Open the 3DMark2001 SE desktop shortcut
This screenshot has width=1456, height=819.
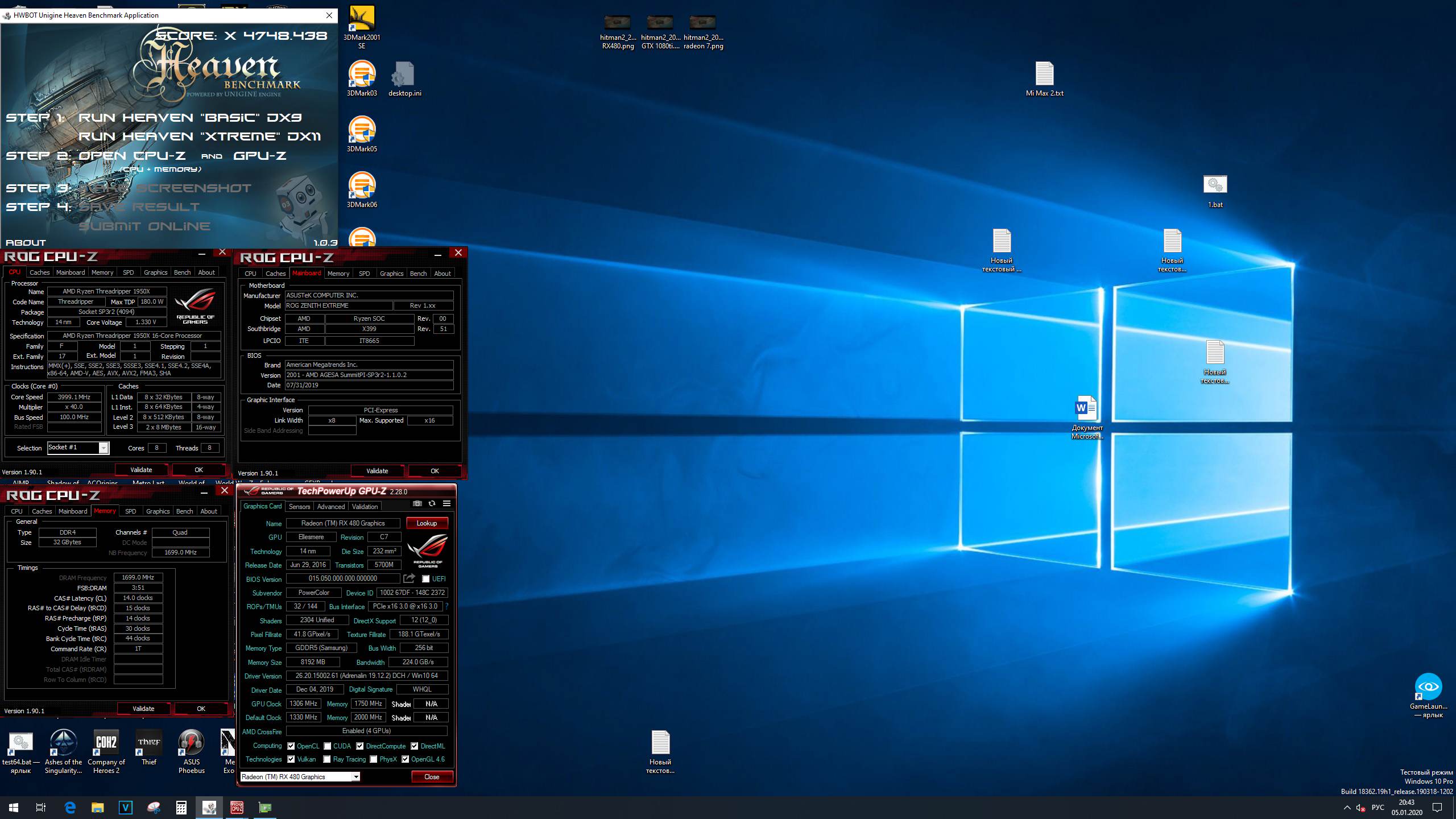pos(362,27)
